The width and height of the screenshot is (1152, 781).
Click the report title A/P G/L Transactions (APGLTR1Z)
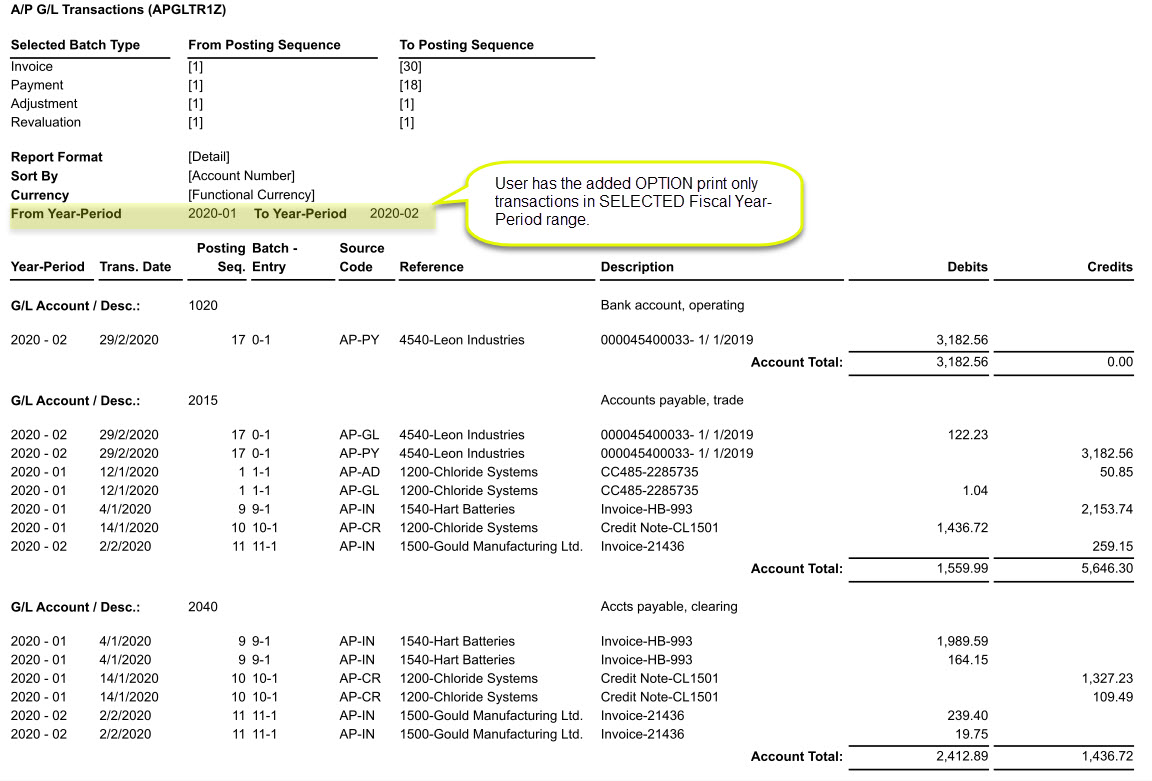coord(118,10)
